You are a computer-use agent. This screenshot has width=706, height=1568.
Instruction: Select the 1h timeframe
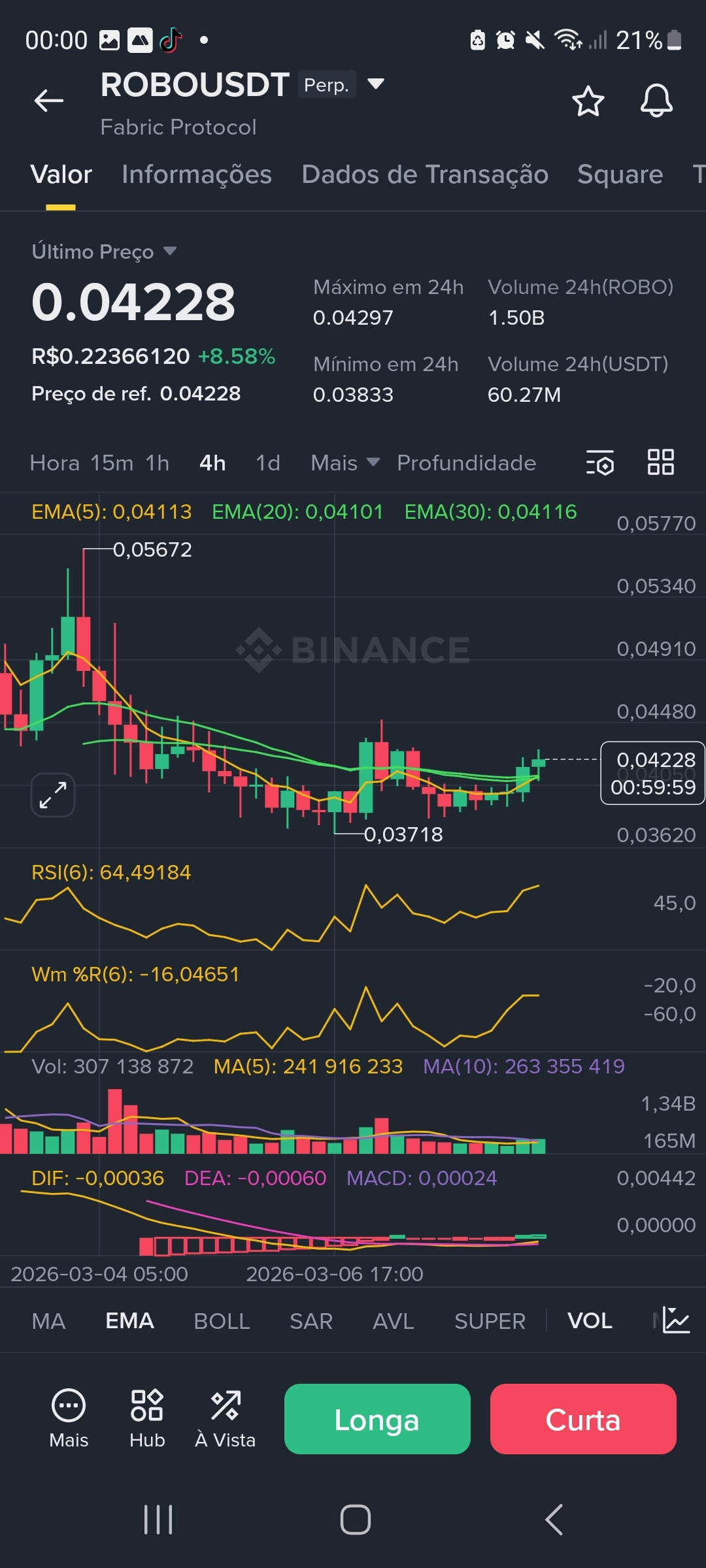pyautogui.click(x=158, y=463)
